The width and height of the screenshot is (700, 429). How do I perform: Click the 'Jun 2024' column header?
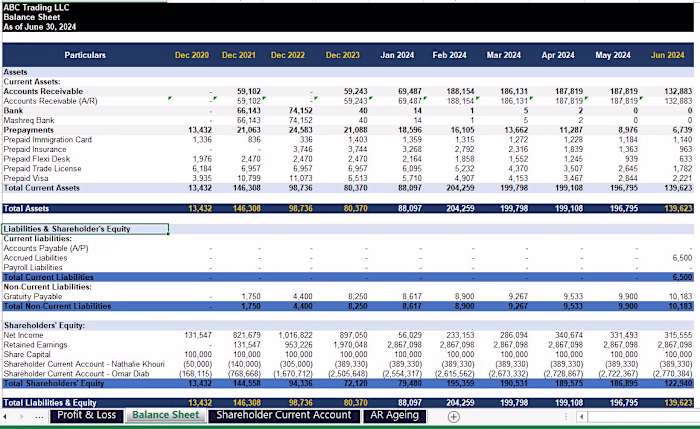click(667, 55)
